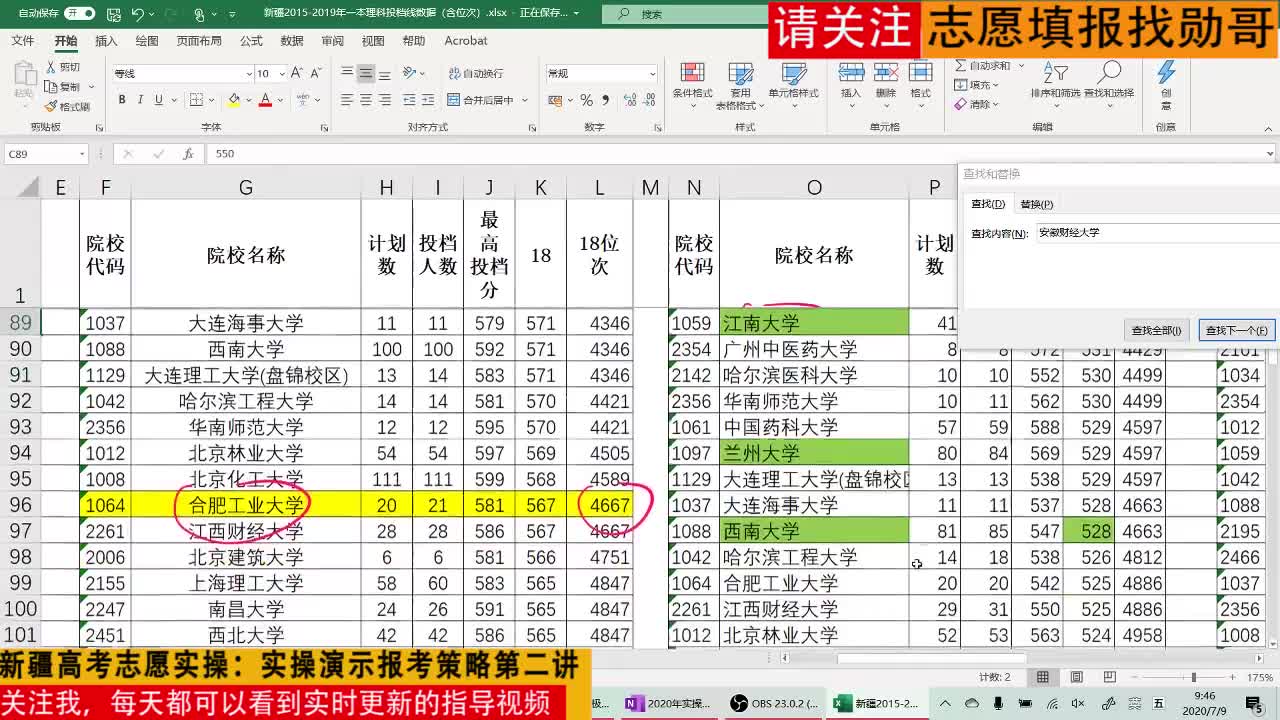Toggle left horizontal alignment
1280x720 pixels.
[x=347, y=100]
